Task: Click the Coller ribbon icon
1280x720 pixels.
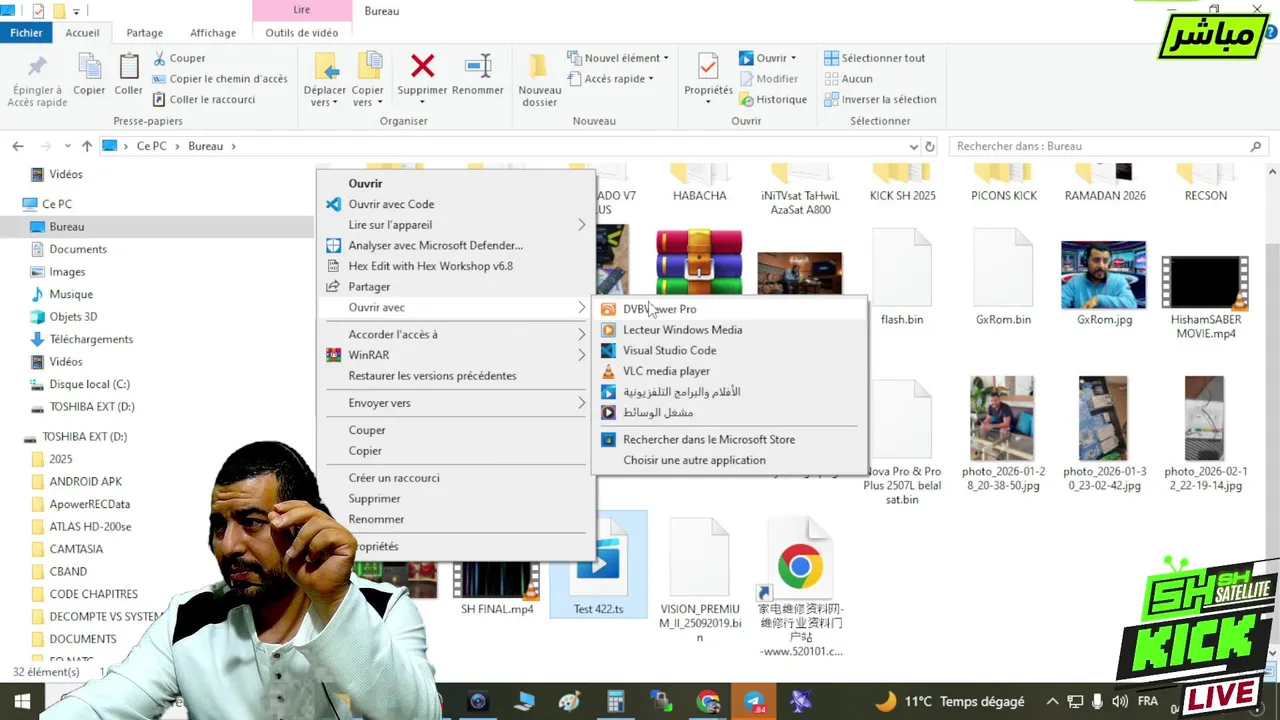Action: click(x=128, y=76)
